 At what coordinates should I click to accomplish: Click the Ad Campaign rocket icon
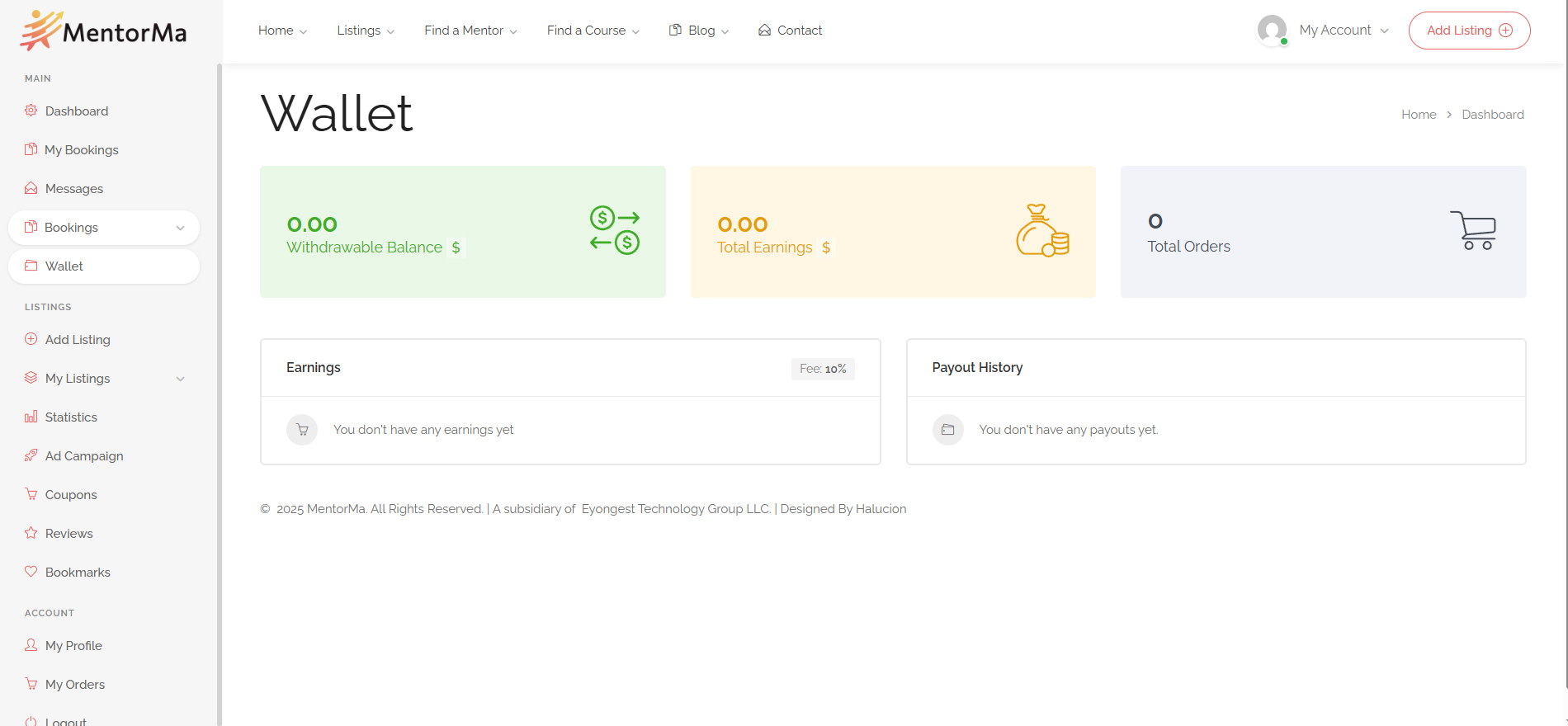point(31,455)
